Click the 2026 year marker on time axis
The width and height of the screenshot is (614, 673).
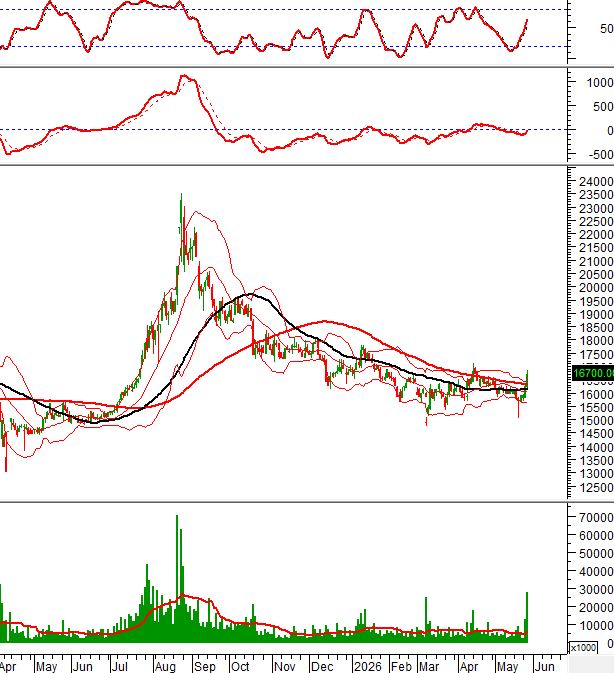pos(368,667)
